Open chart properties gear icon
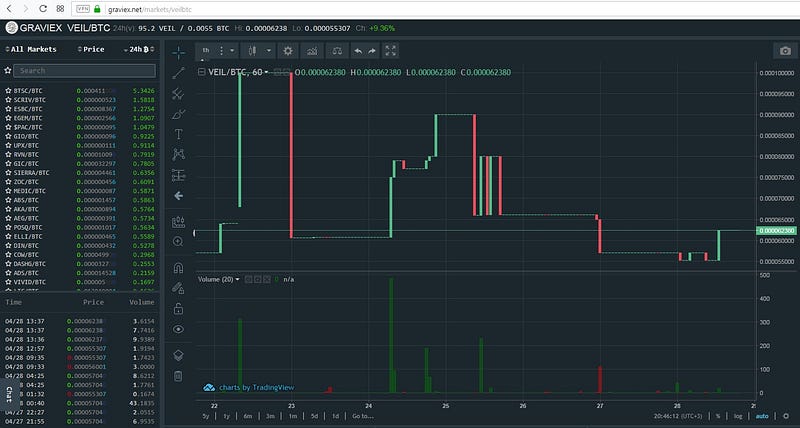The height and width of the screenshot is (428, 800). (288, 51)
